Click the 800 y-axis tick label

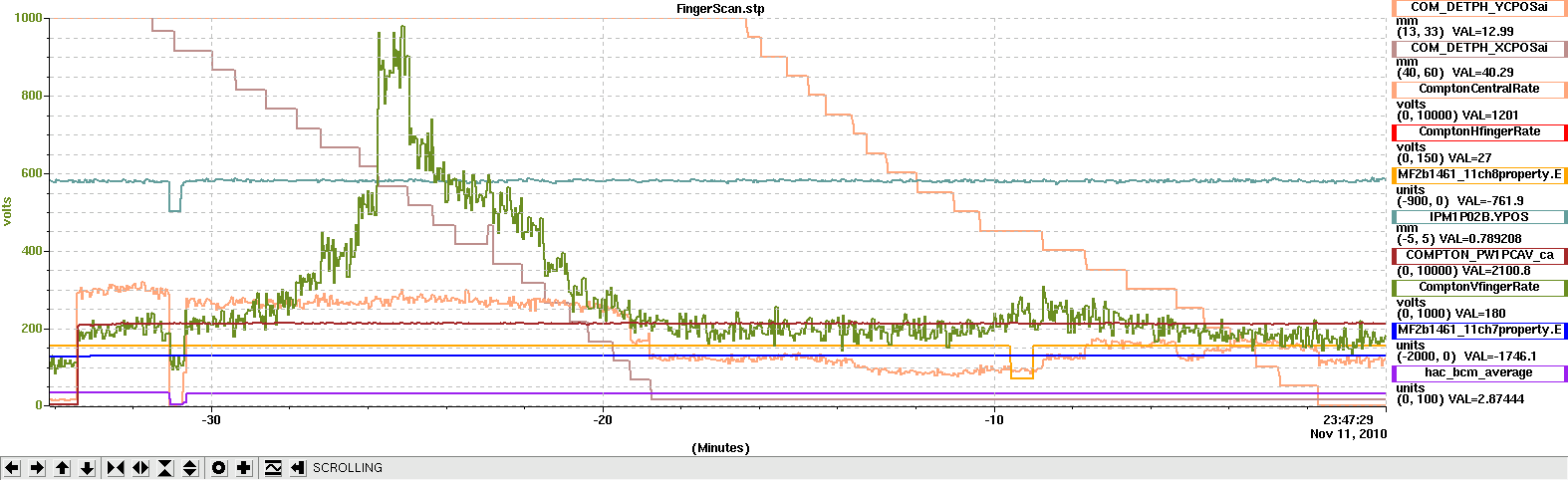pos(33,96)
